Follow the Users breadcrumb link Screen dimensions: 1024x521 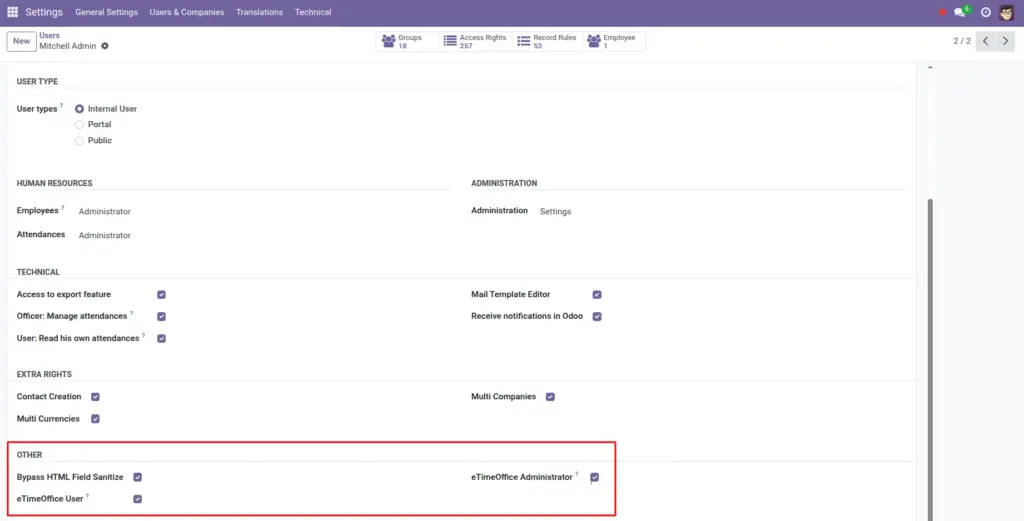(x=49, y=35)
